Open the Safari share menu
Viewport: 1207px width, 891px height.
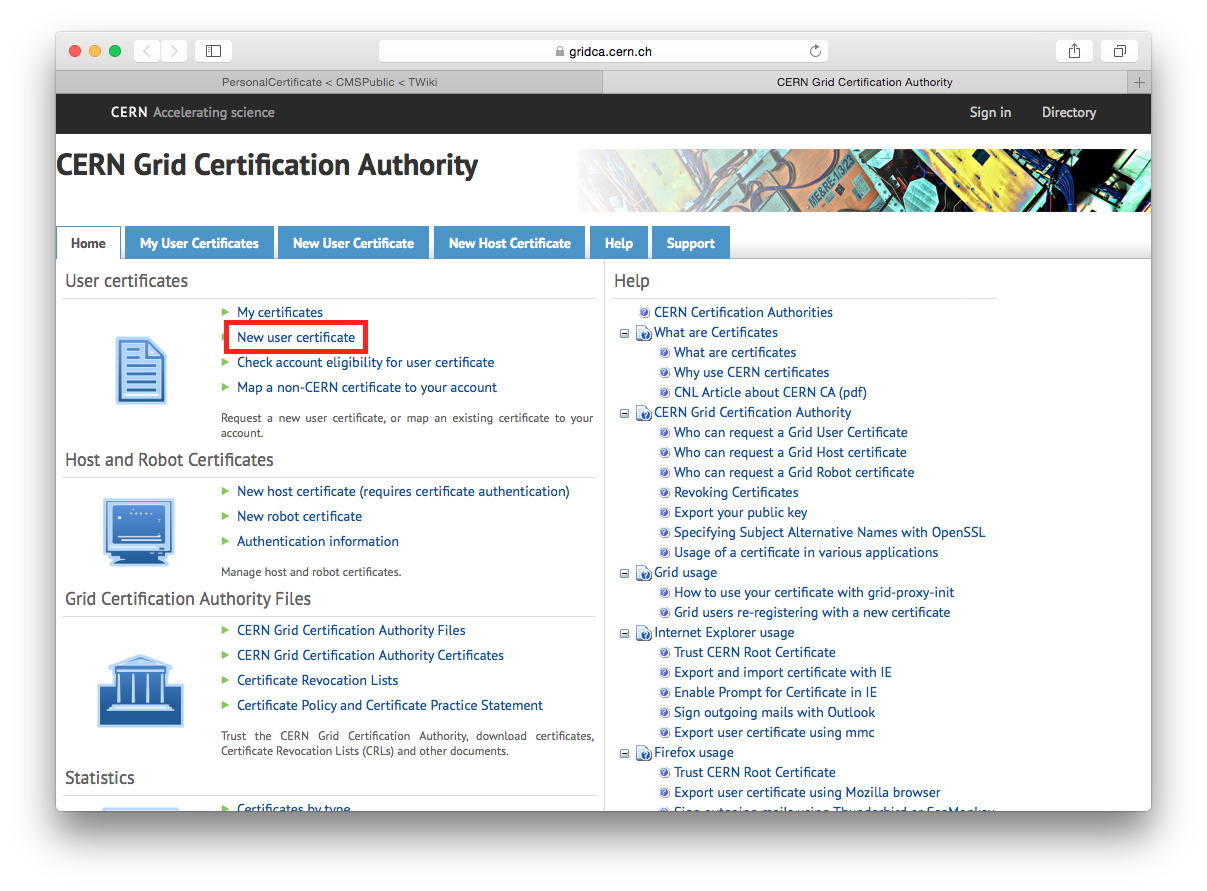point(1074,51)
